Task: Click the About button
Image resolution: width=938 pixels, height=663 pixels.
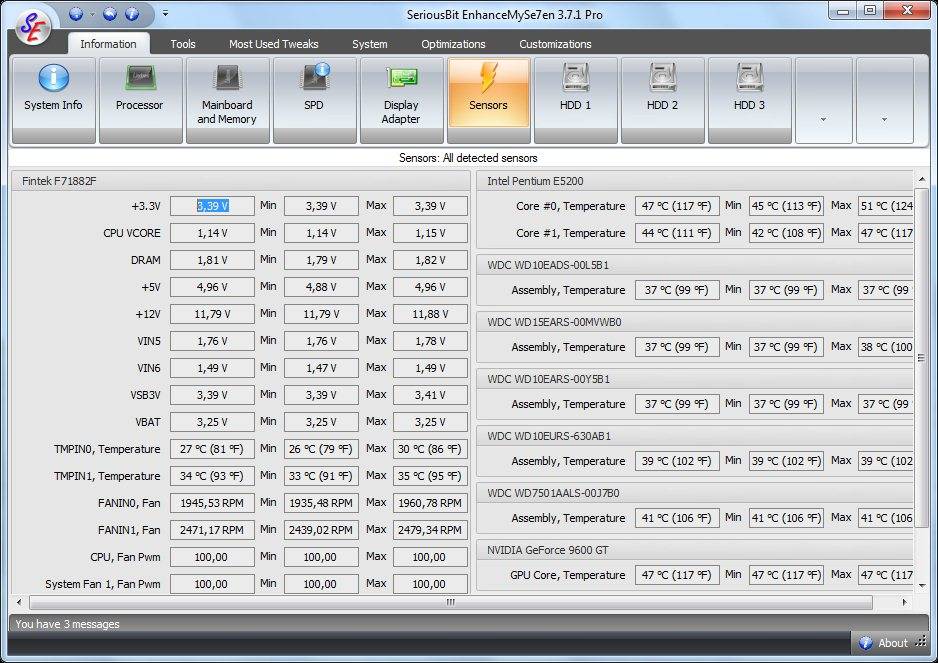Action: 884,643
